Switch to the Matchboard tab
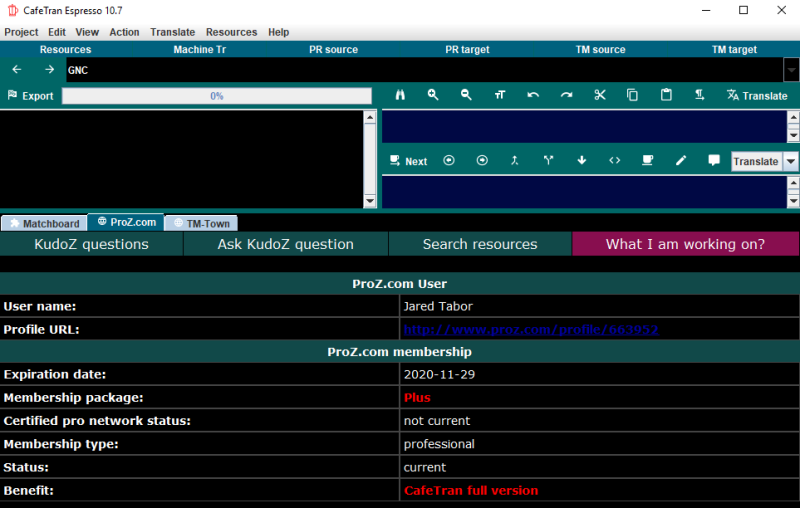This screenshot has width=800, height=508. coord(44,223)
